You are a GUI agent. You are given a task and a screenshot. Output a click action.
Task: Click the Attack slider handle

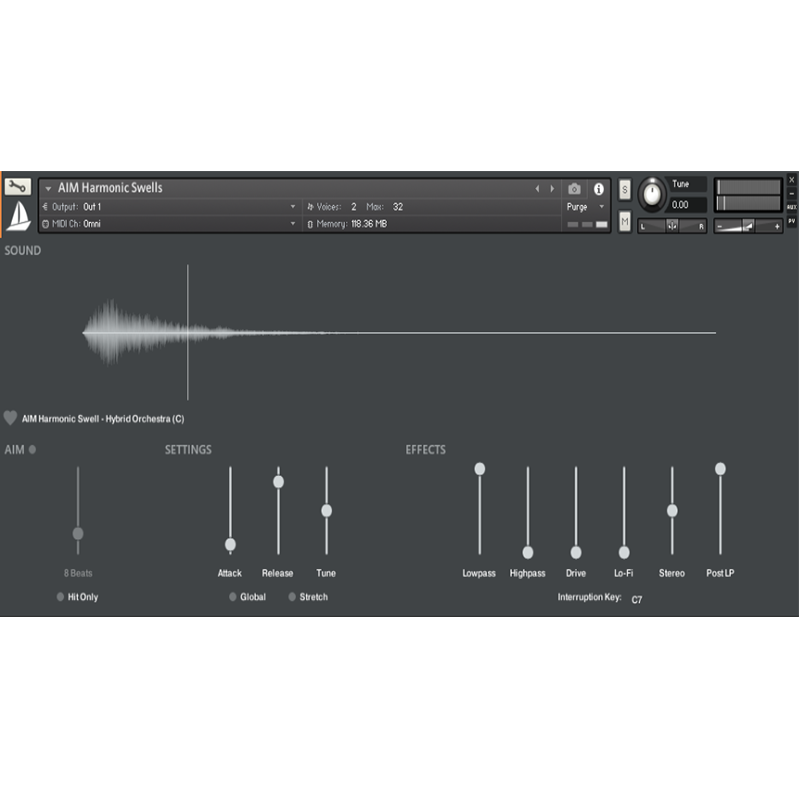[x=230, y=544]
